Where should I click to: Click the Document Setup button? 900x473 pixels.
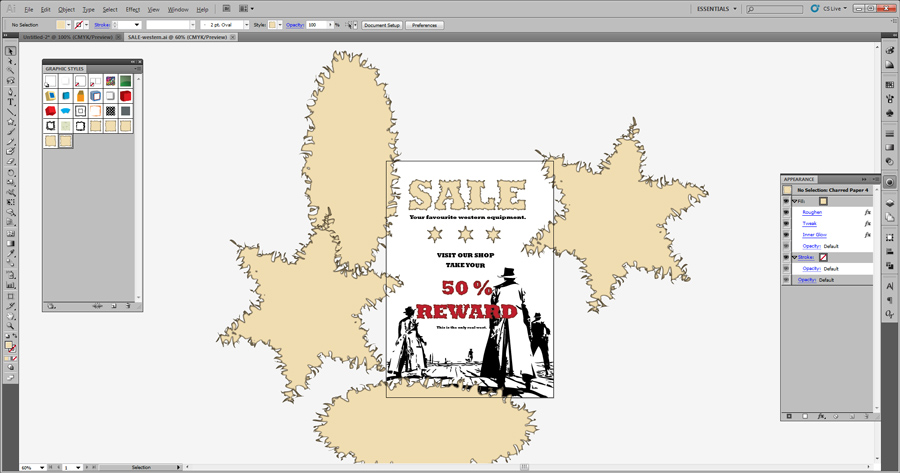pyautogui.click(x=380, y=24)
